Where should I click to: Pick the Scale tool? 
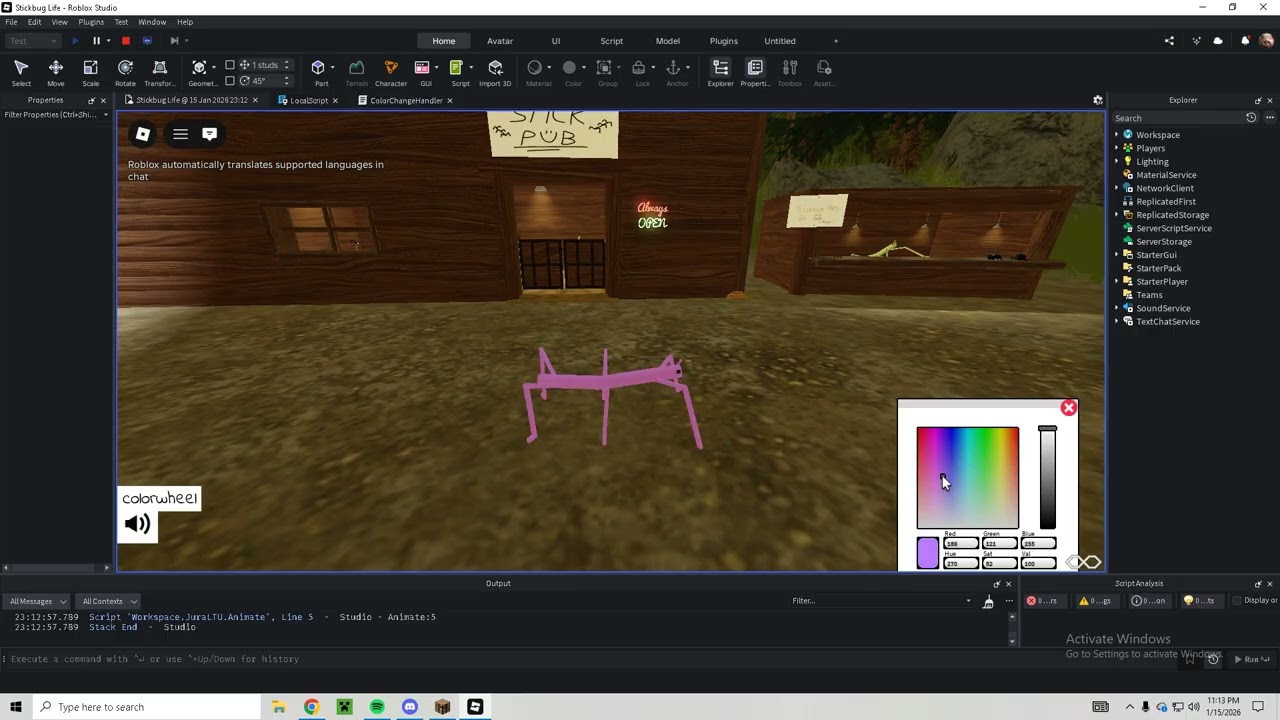pos(90,73)
